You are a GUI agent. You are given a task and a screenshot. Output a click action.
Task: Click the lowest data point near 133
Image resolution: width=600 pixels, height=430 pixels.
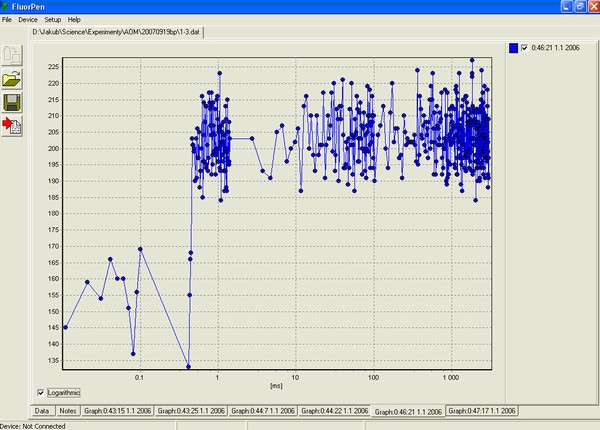188,367
